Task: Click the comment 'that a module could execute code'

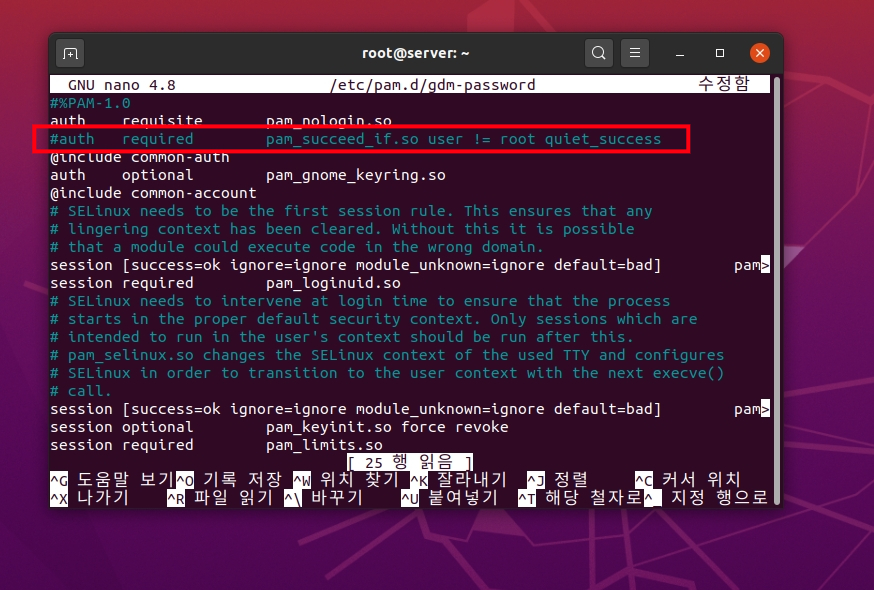Action: 297,246
